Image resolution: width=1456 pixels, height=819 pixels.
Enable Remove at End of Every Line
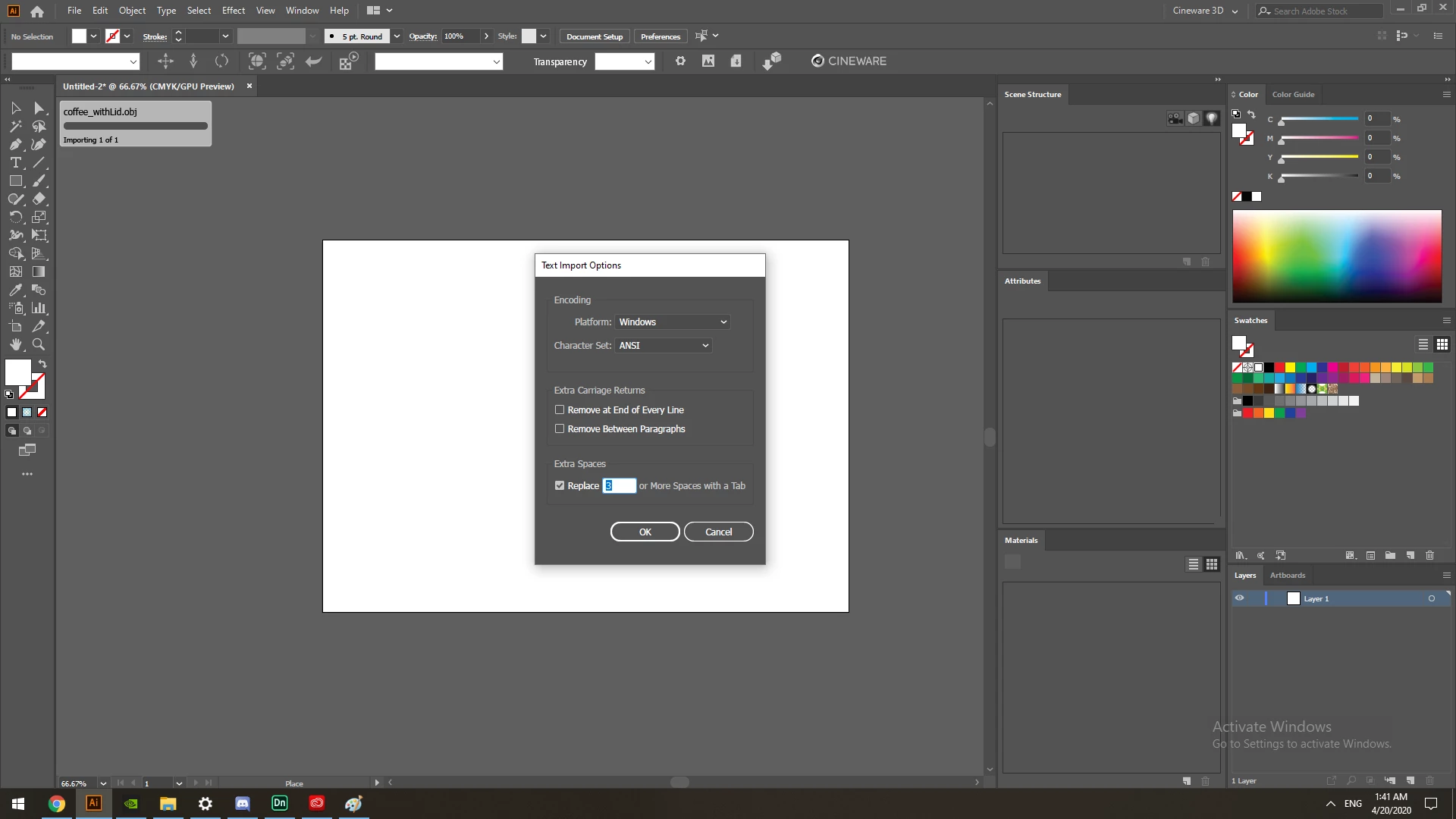click(x=560, y=409)
